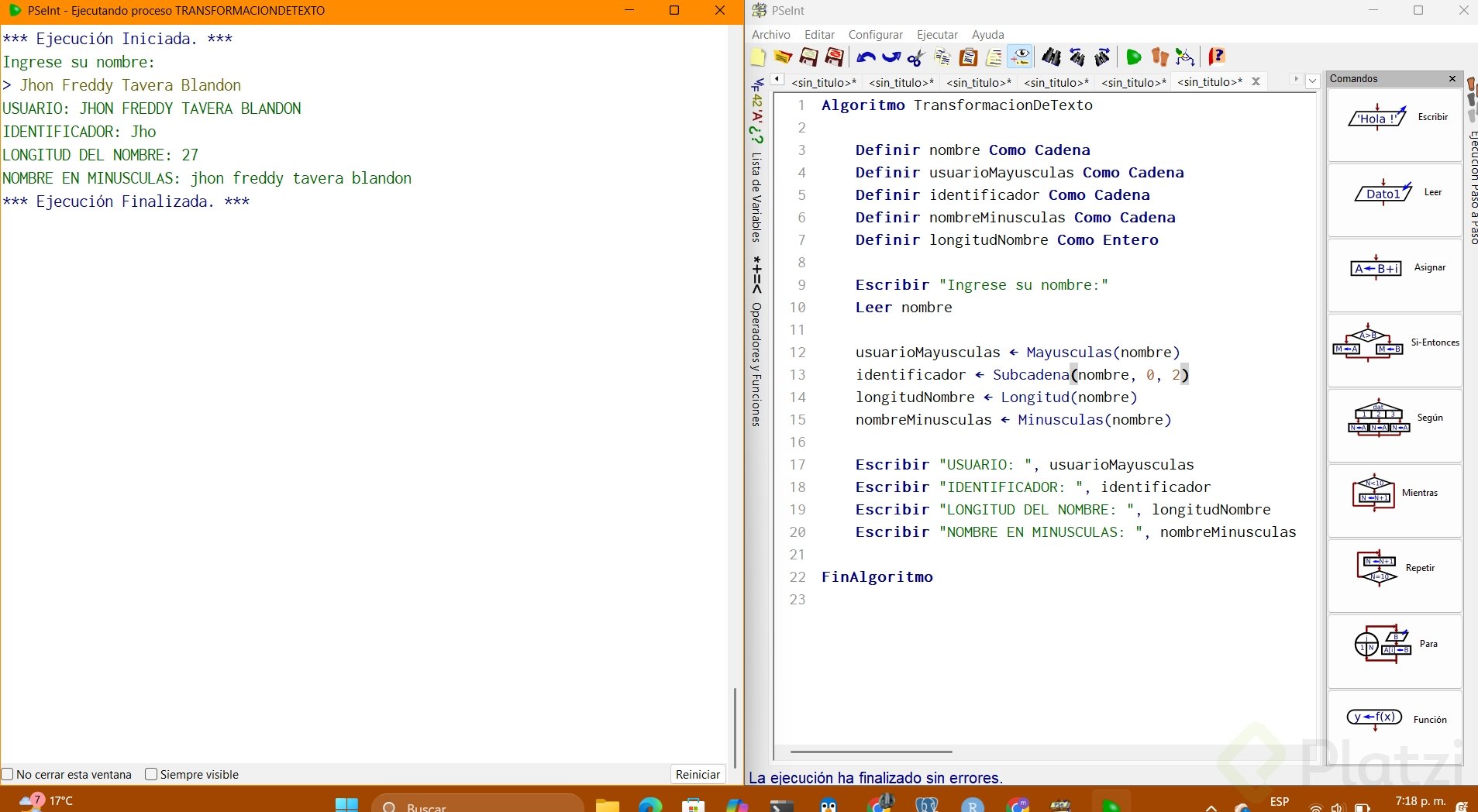The height and width of the screenshot is (812, 1478).
Task: Open the tab list dropdown arrow
Action: pyautogui.click(x=1312, y=81)
